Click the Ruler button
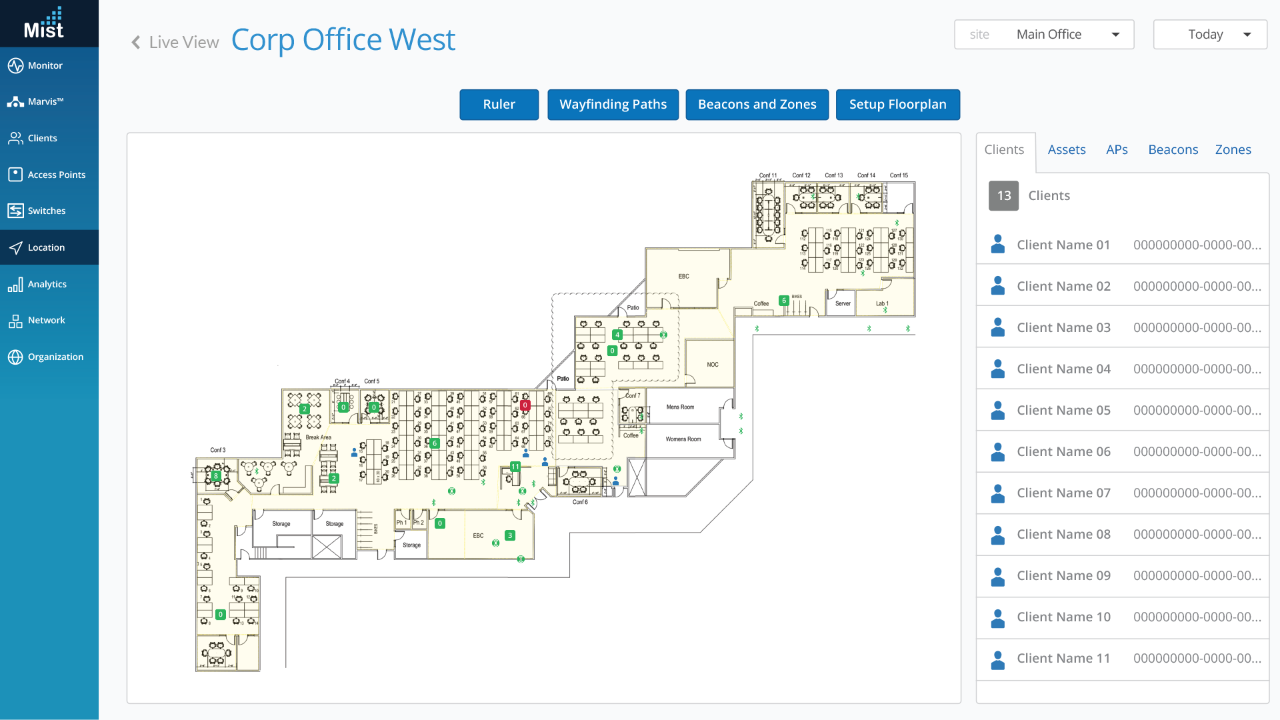The width and height of the screenshot is (1280, 720). tap(499, 105)
